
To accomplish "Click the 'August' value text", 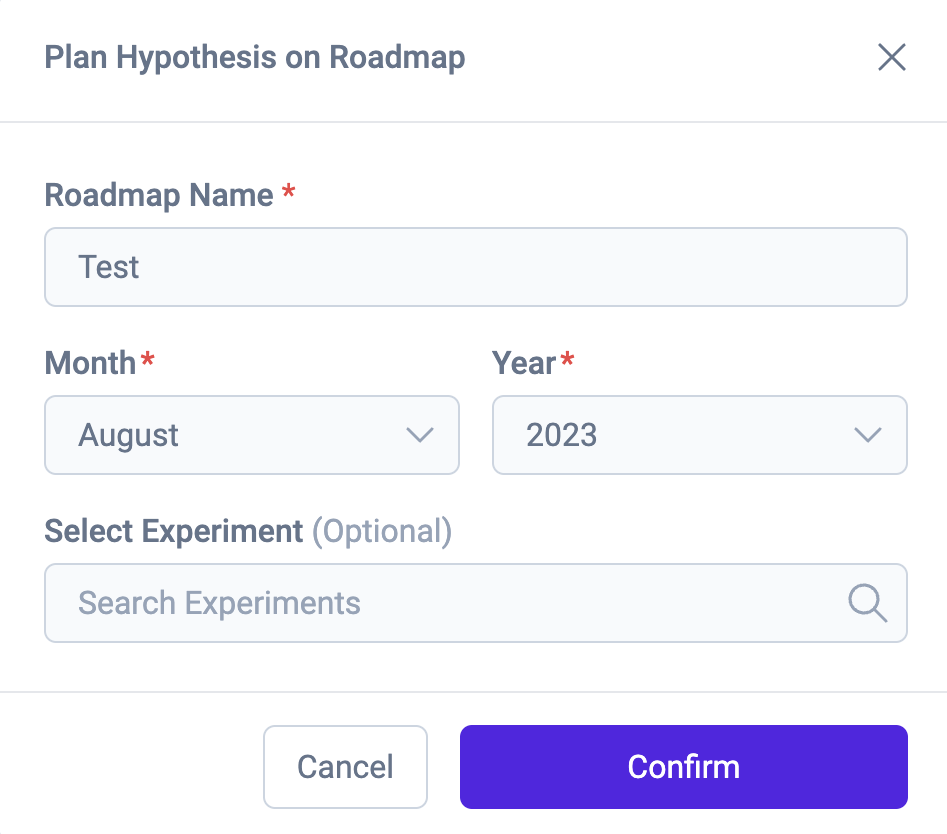I will coord(129,435).
